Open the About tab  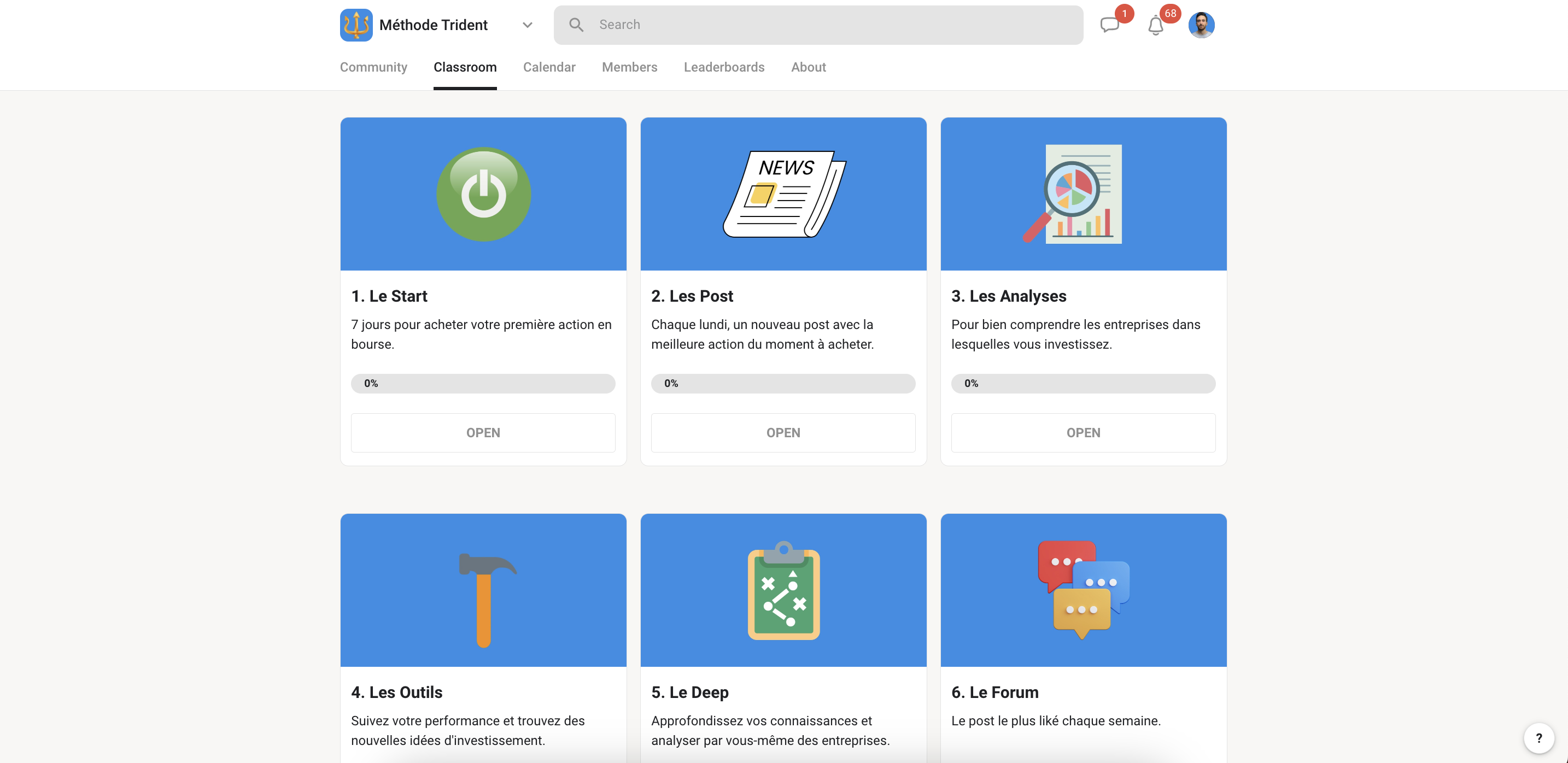tap(809, 67)
